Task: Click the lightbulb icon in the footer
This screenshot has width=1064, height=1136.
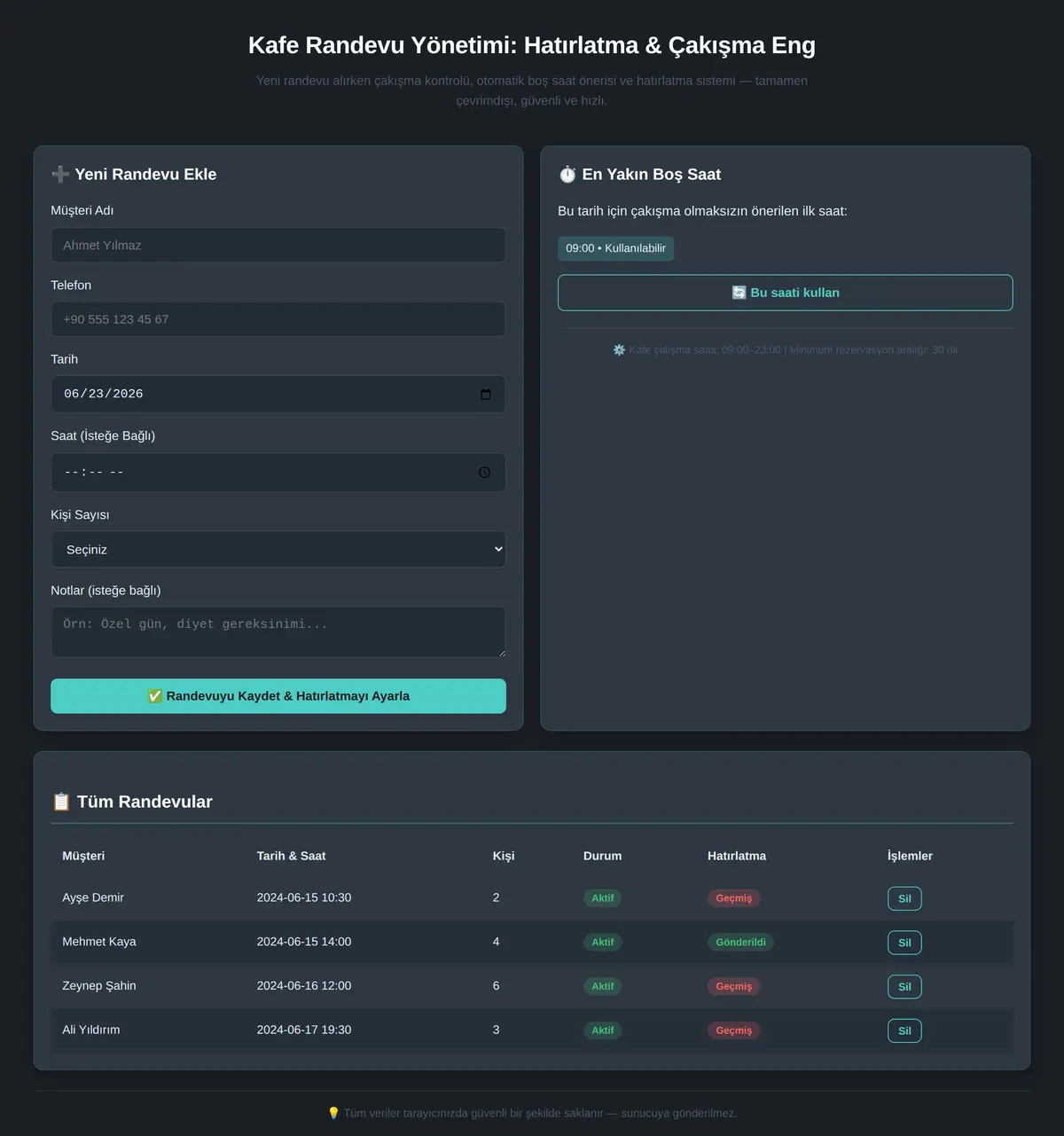Action: (333, 1113)
